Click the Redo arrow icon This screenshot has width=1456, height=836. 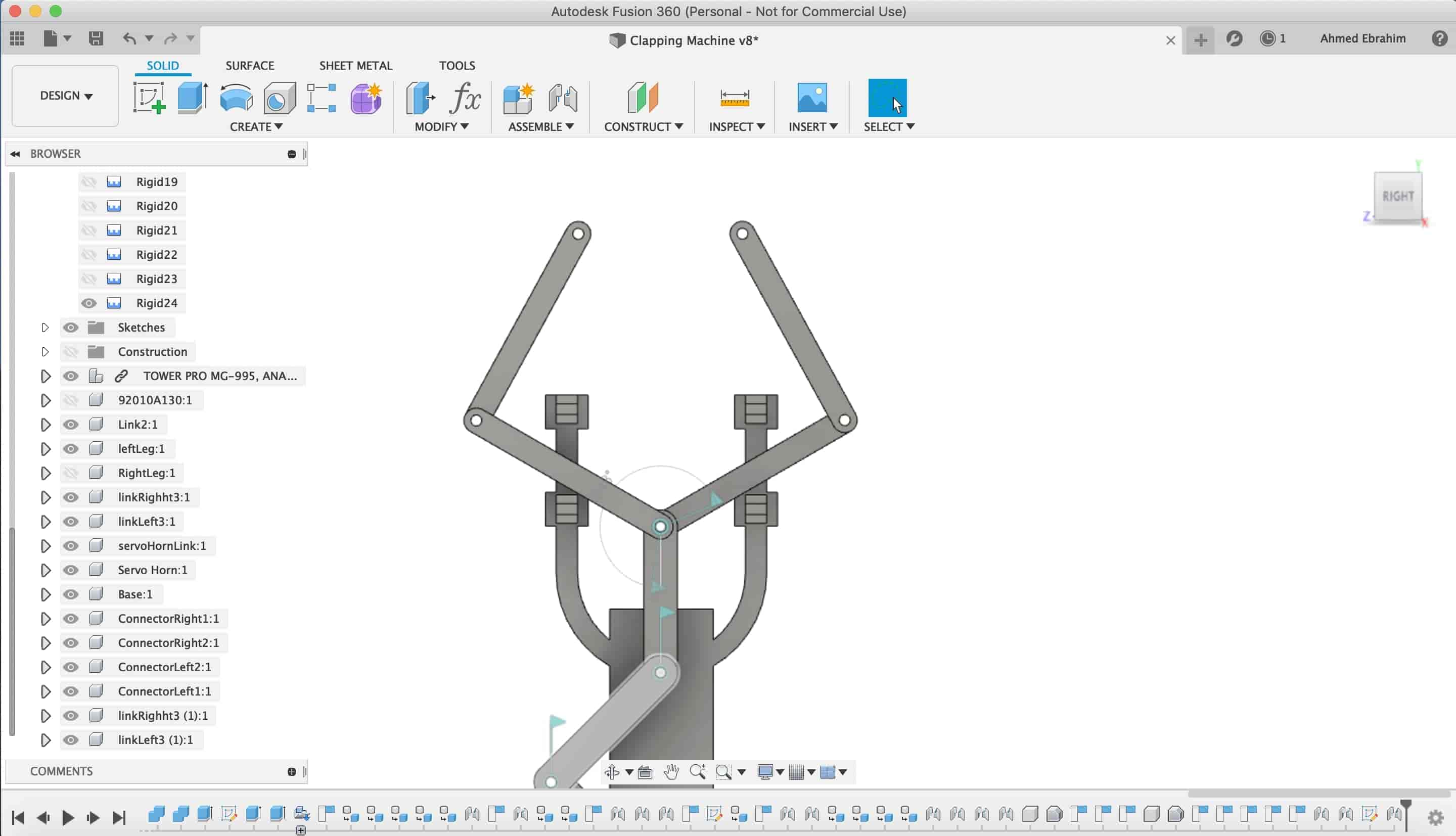coord(170,38)
